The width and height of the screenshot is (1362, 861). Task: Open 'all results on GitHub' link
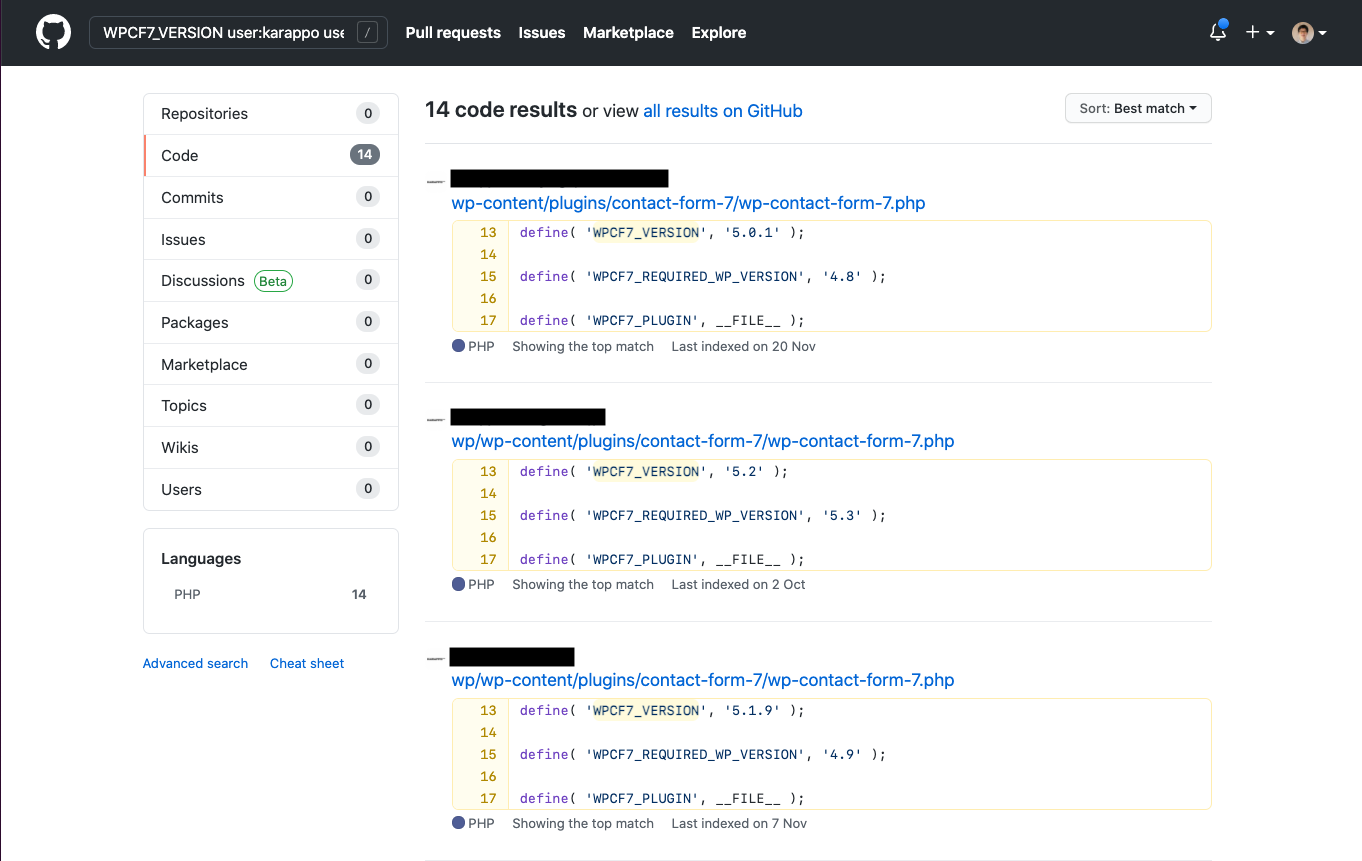(x=722, y=111)
